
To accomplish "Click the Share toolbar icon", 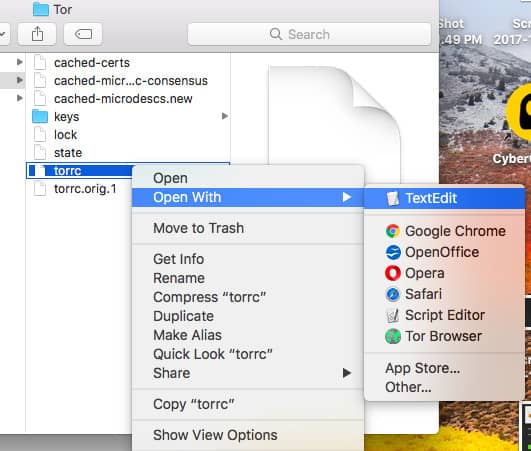I will click(x=37, y=34).
